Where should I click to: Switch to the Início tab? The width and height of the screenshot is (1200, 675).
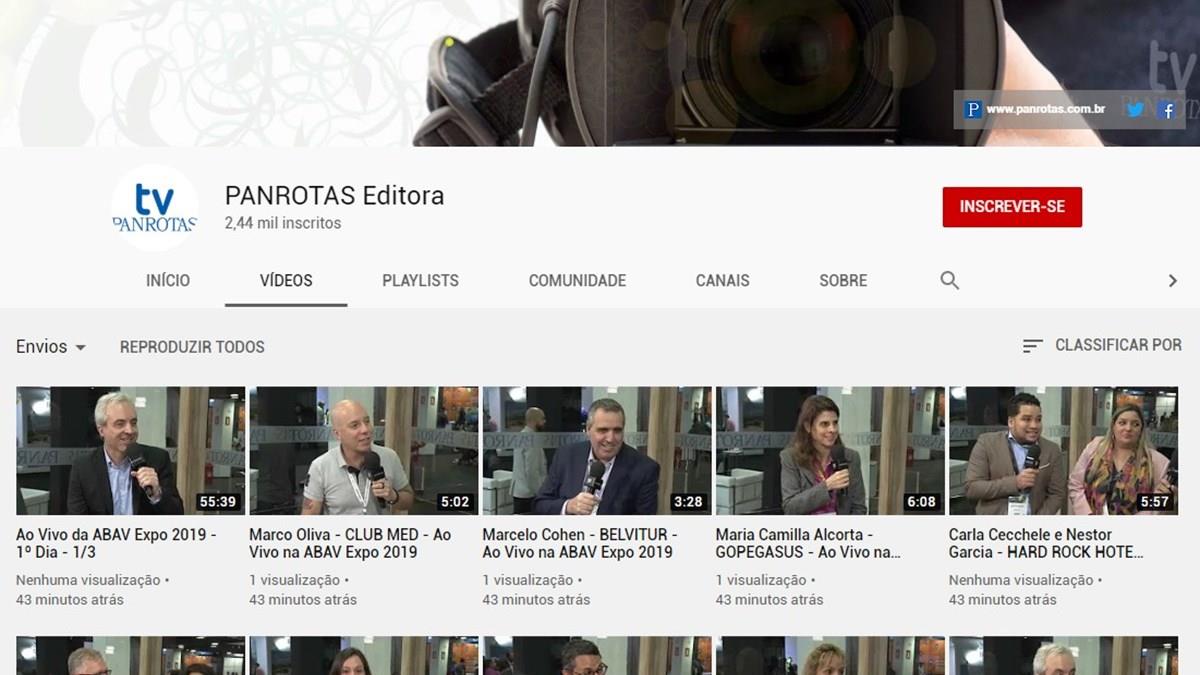pos(168,281)
